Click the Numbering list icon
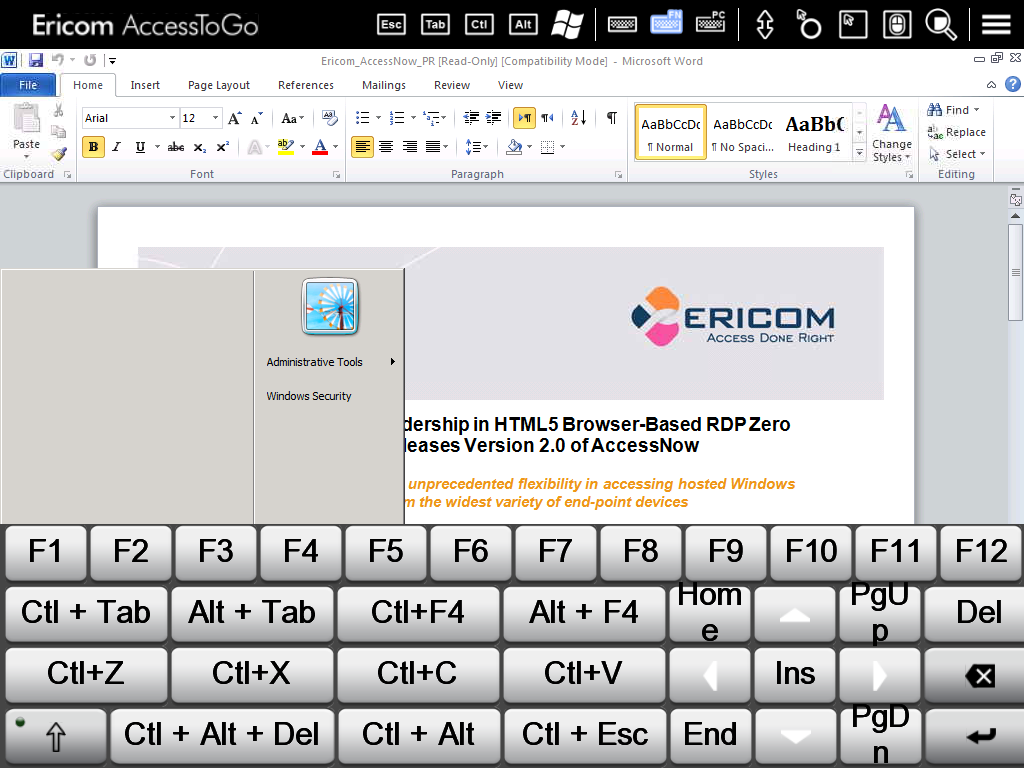The width and height of the screenshot is (1024, 768). pyautogui.click(x=397, y=118)
